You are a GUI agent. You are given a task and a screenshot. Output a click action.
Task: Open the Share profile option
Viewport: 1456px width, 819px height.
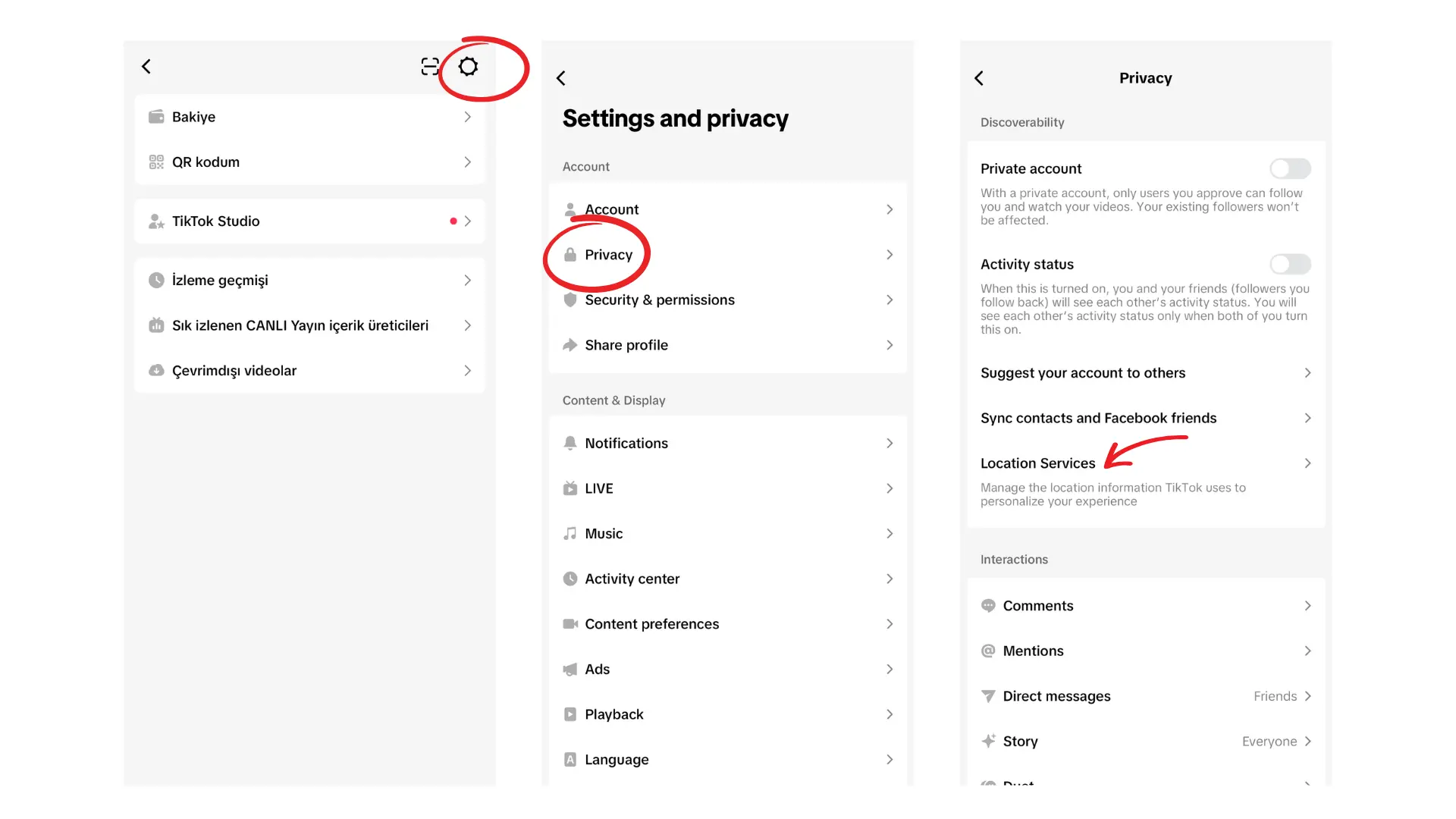point(728,344)
